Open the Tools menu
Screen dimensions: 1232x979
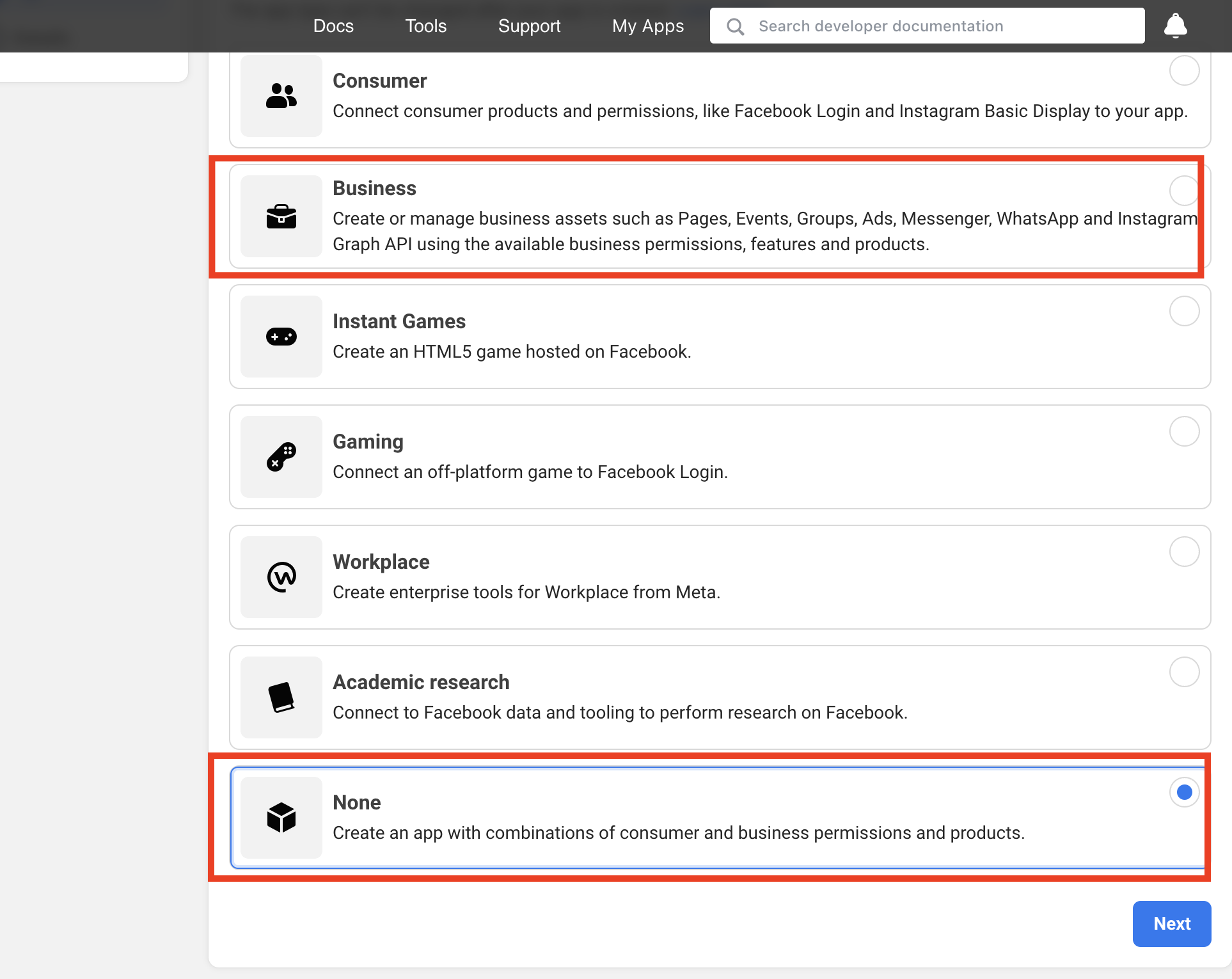pos(425,26)
